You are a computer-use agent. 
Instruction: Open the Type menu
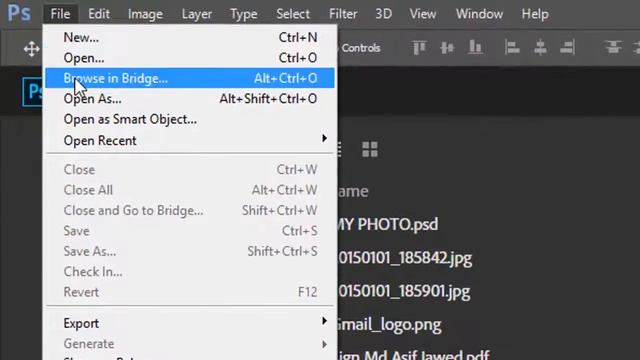coord(244,14)
